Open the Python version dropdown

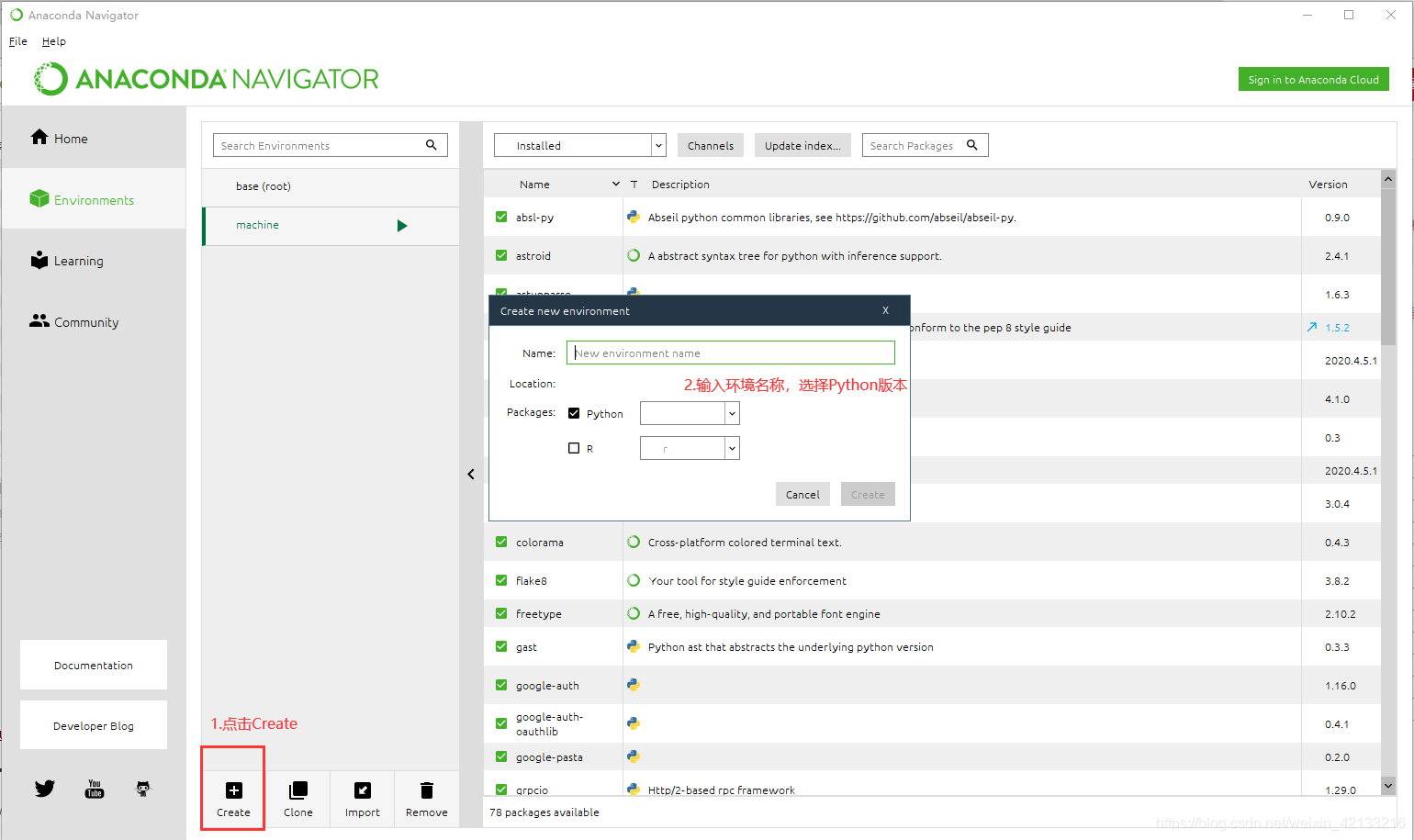(x=690, y=413)
